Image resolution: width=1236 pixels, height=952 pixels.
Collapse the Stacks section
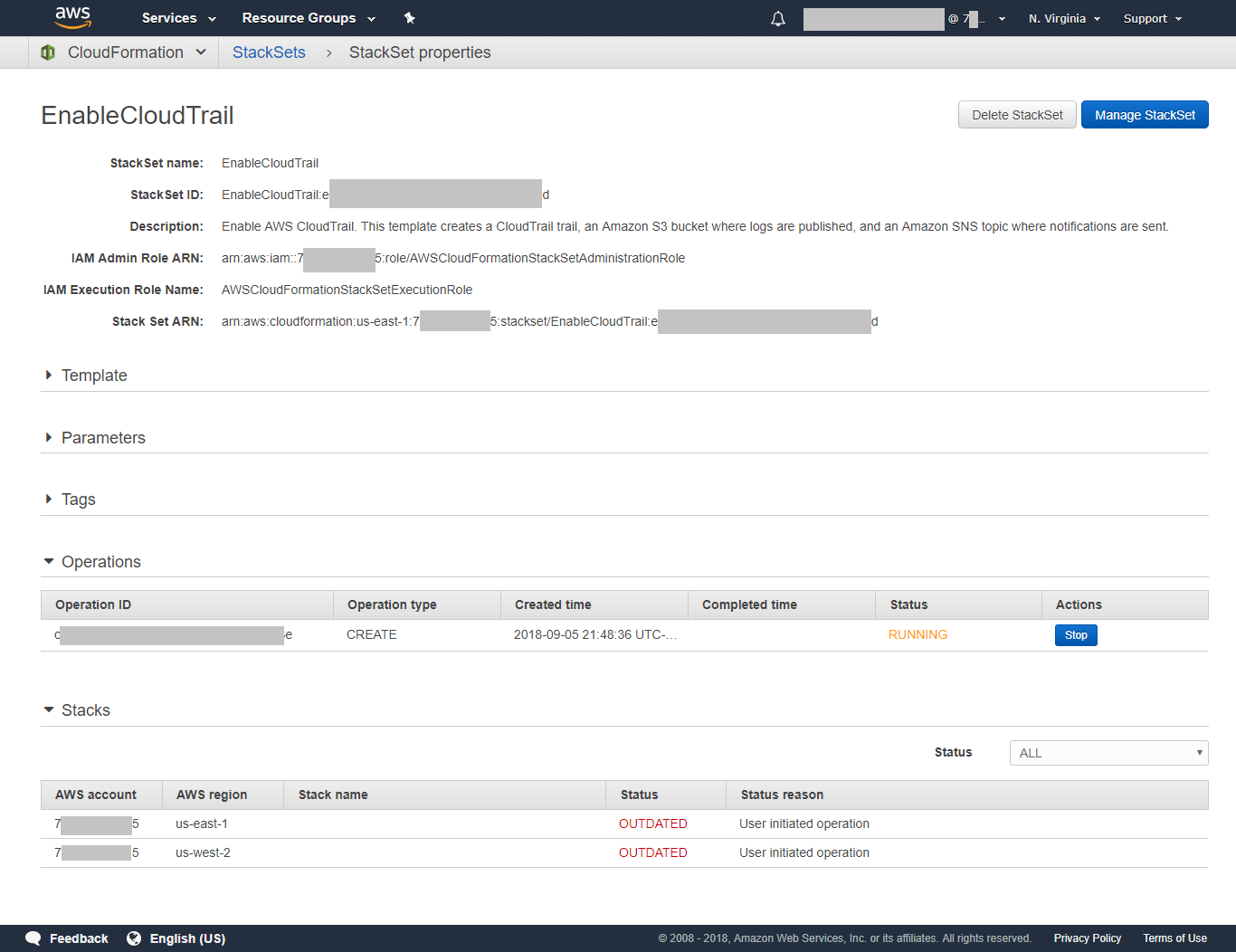[x=77, y=710]
